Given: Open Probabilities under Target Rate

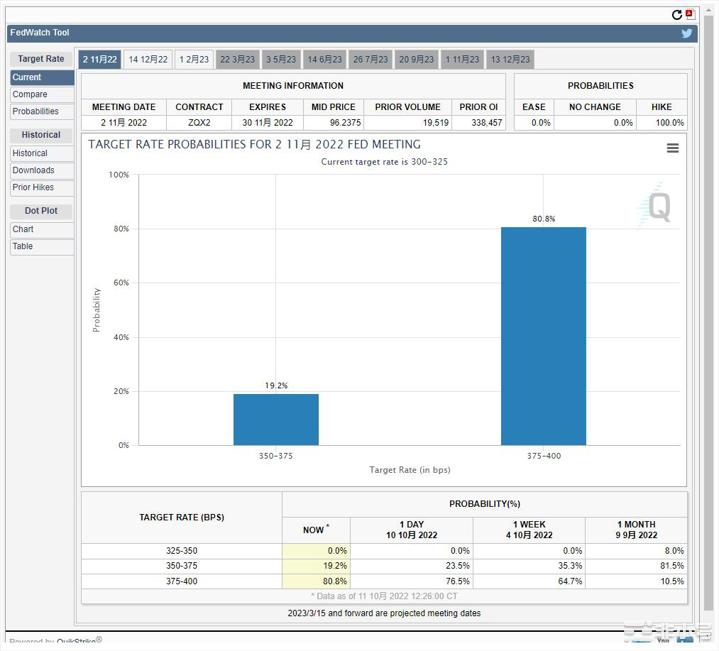Looking at the screenshot, I should pos(36,111).
